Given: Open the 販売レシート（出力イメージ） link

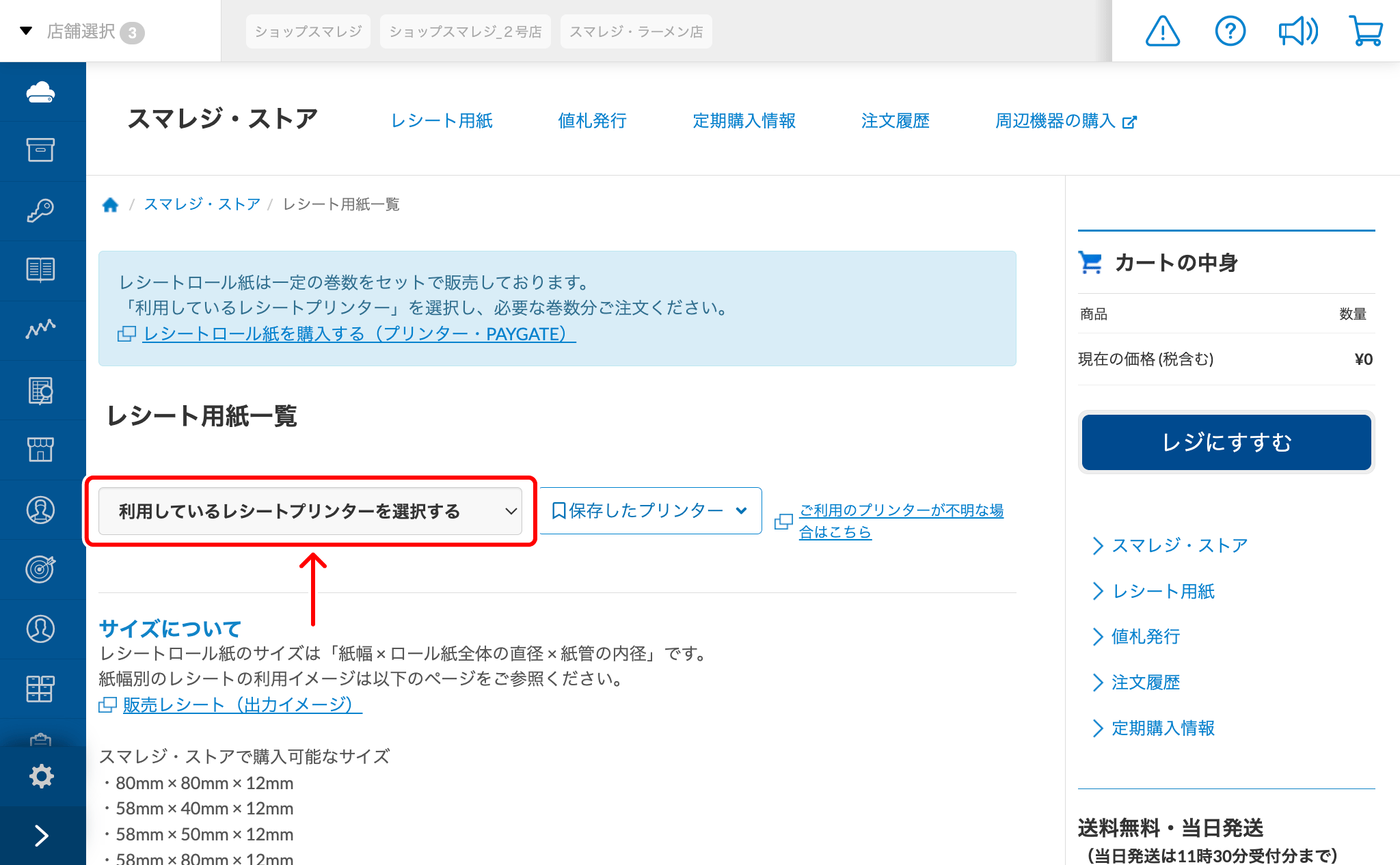Looking at the screenshot, I should (241, 704).
